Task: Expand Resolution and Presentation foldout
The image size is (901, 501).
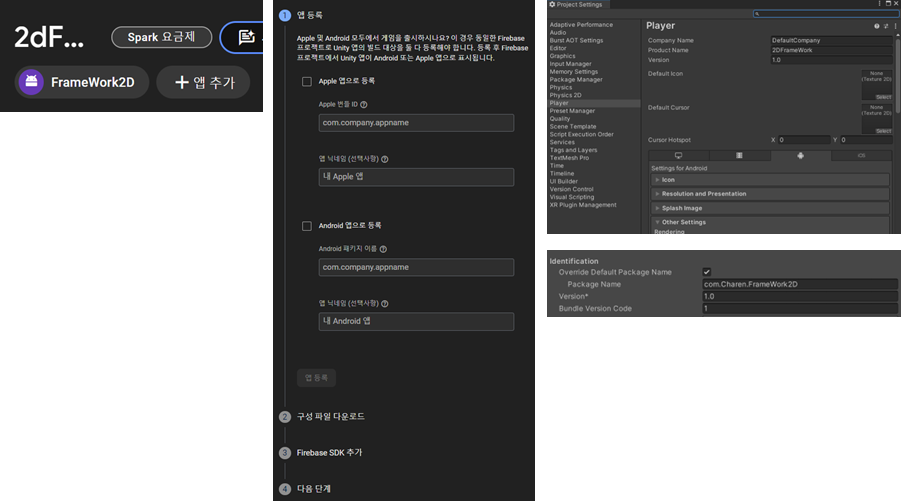Action: click(770, 194)
